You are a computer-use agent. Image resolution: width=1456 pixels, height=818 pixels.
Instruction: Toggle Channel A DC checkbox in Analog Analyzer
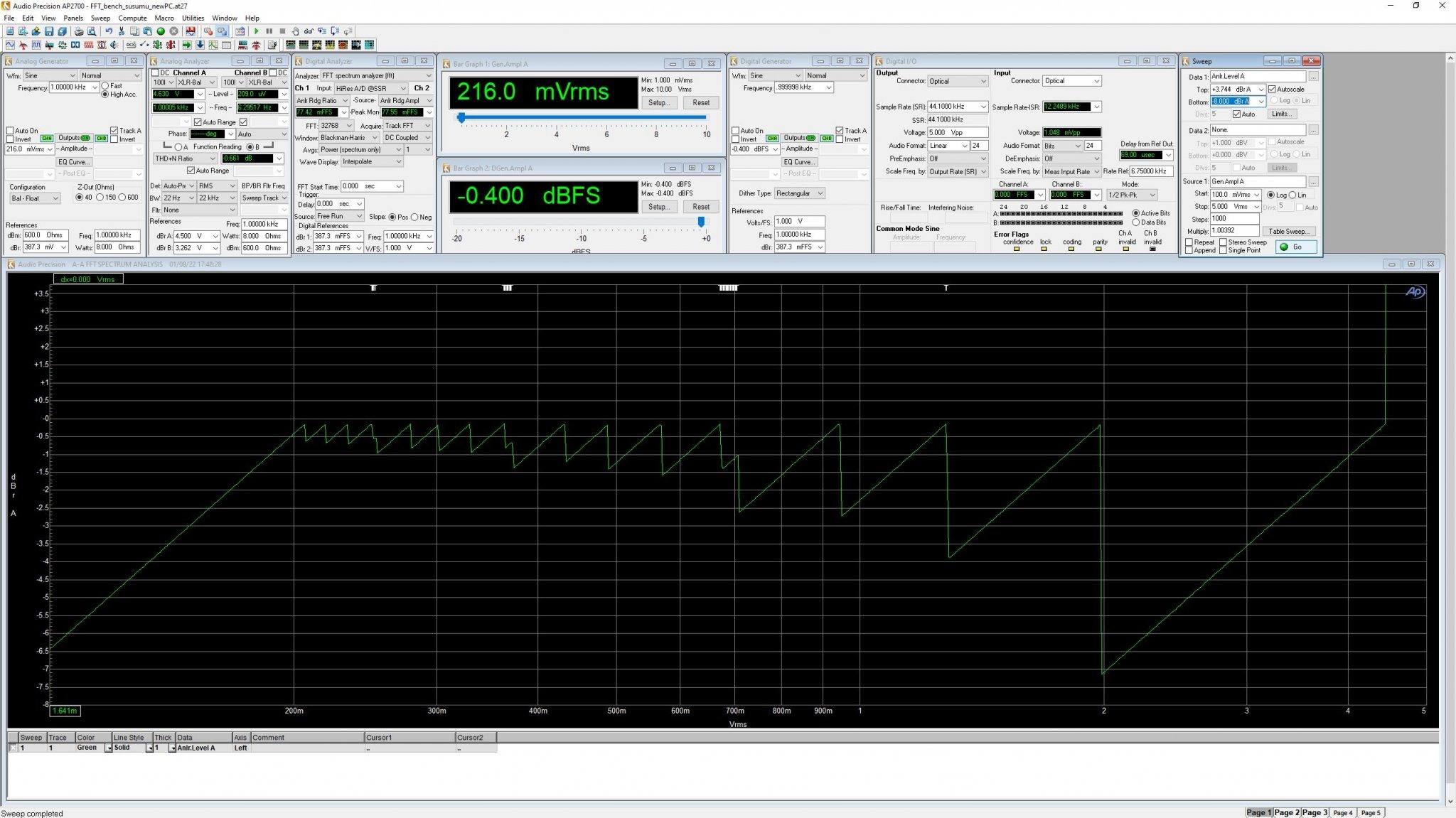coord(156,72)
